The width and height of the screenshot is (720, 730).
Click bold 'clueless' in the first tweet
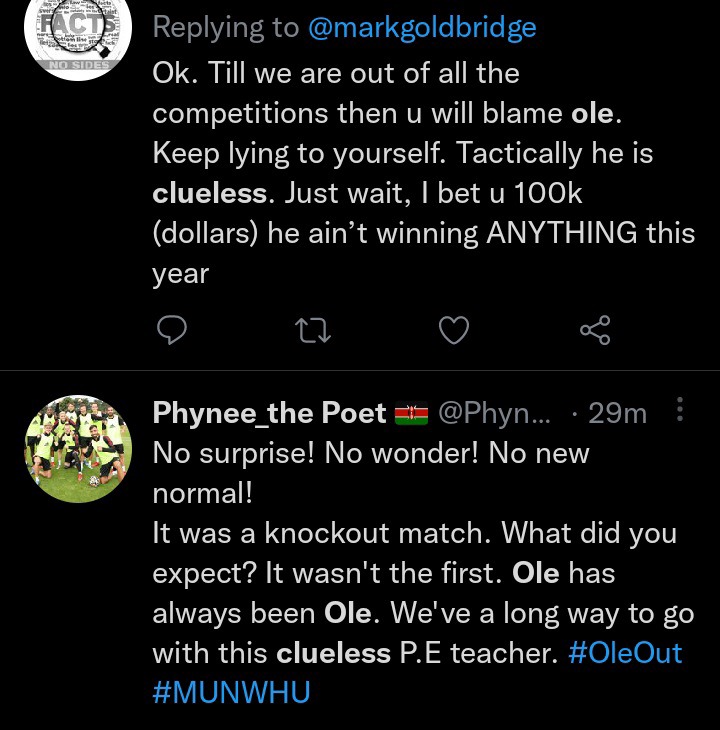[x=210, y=193]
